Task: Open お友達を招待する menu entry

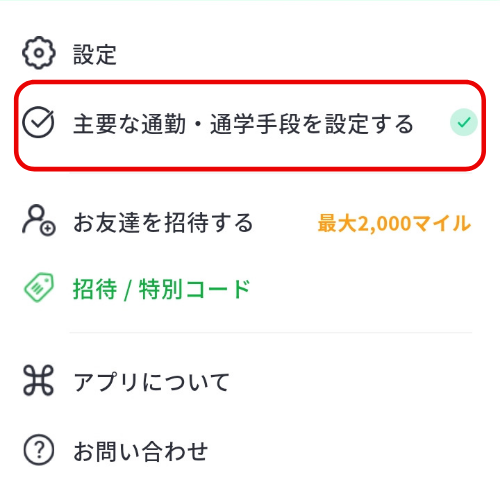Action: coord(163,222)
